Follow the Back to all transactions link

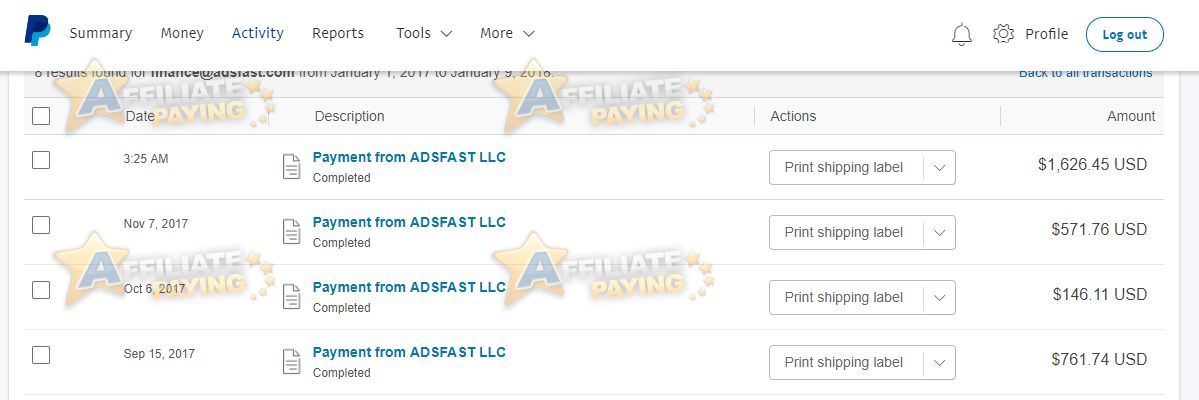click(x=1086, y=73)
